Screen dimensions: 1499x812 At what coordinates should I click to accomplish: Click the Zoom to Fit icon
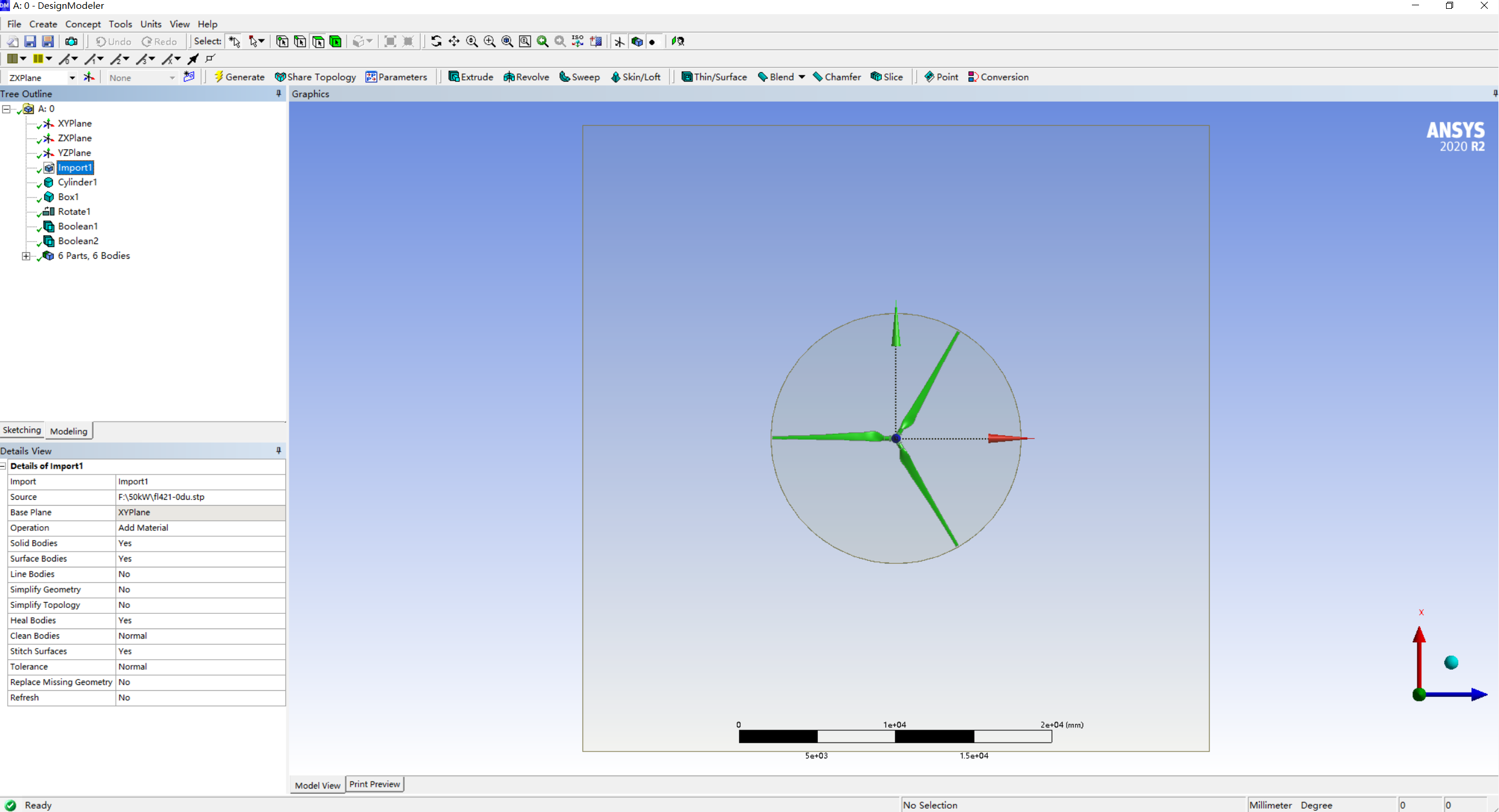click(x=507, y=41)
